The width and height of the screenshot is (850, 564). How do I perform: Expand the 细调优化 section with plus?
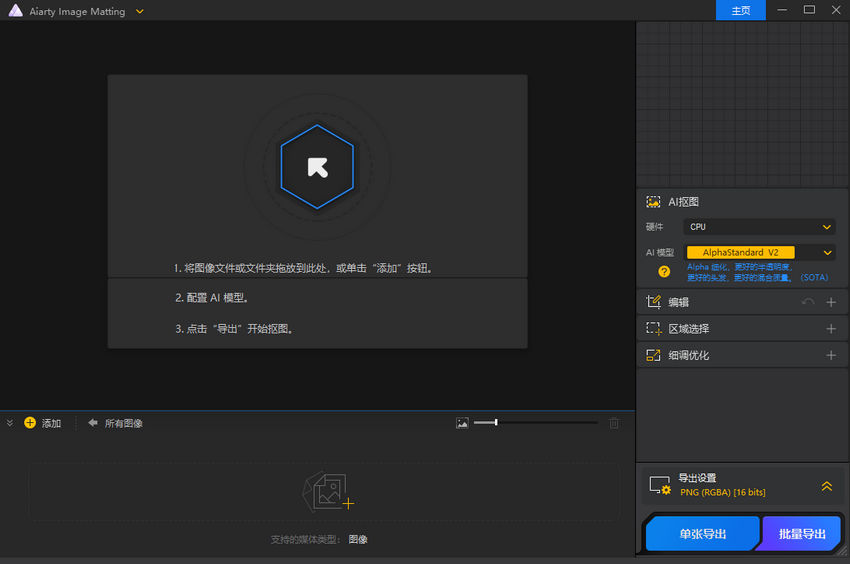[x=830, y=355]
